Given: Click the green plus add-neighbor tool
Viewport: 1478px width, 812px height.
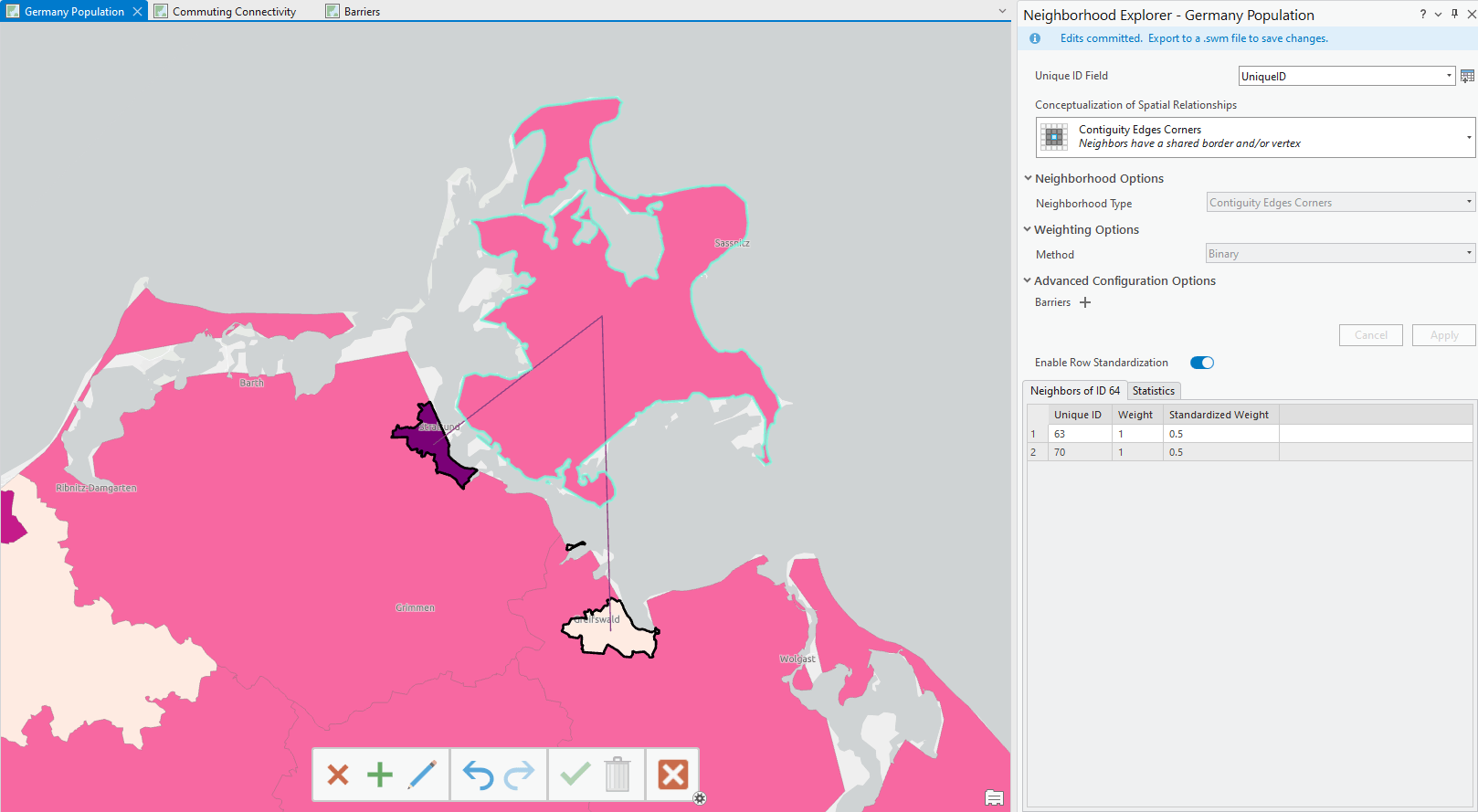Looking at the screenshot, I should [380, 775].
